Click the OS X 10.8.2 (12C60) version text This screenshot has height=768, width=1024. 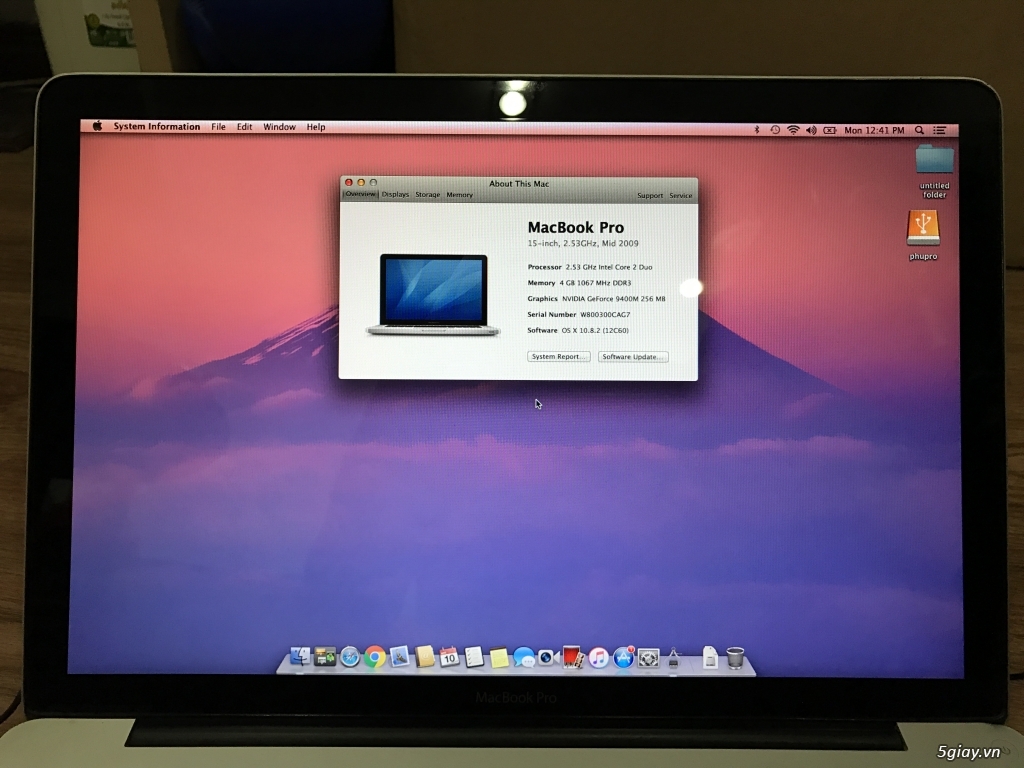coord(595,330)
